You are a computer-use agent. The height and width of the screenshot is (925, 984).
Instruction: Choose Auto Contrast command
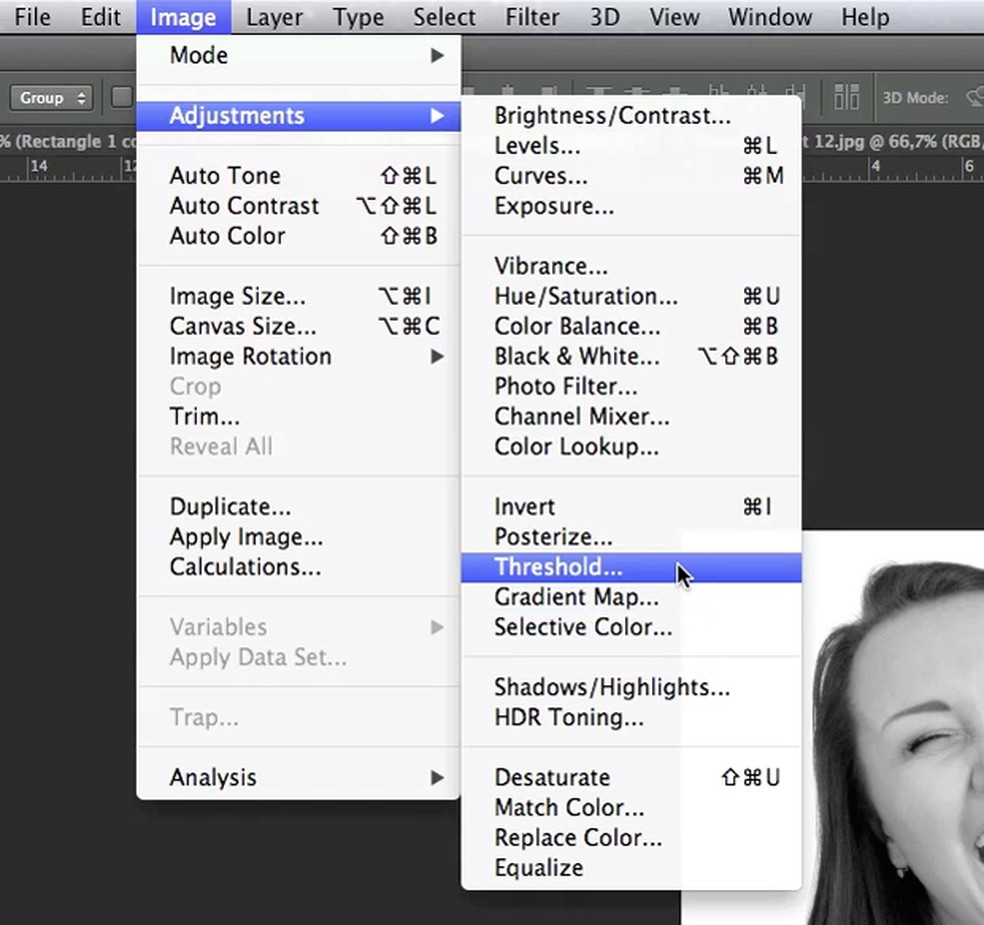click(244, 206)
